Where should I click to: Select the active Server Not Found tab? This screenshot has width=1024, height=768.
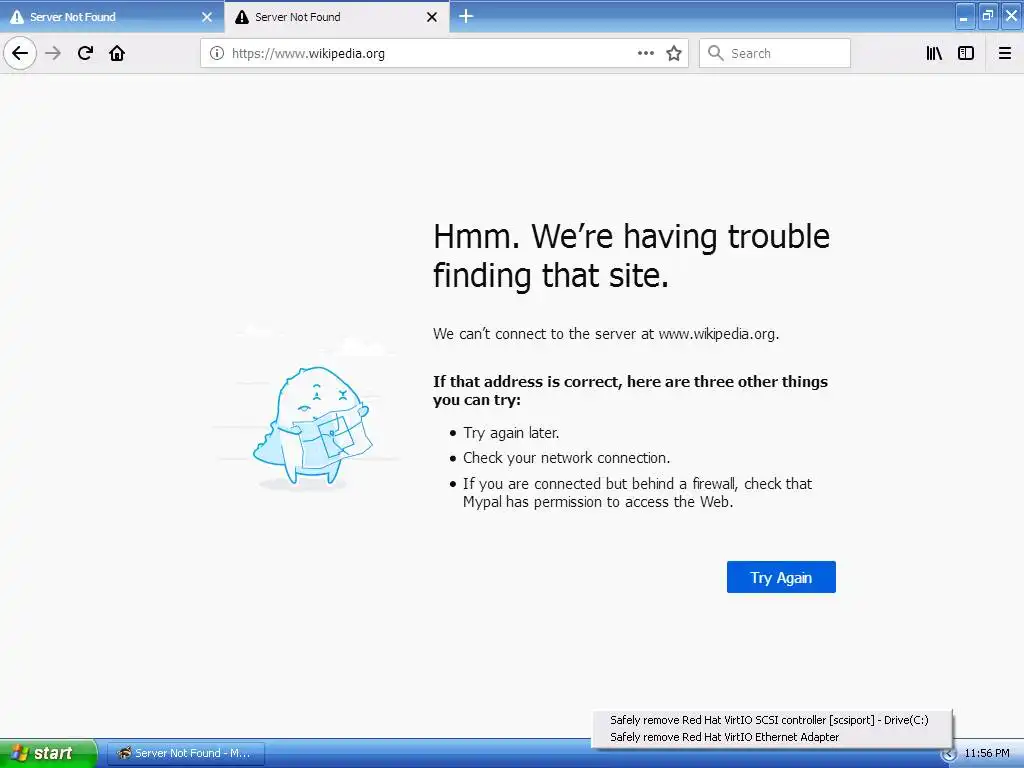[337, 17]
